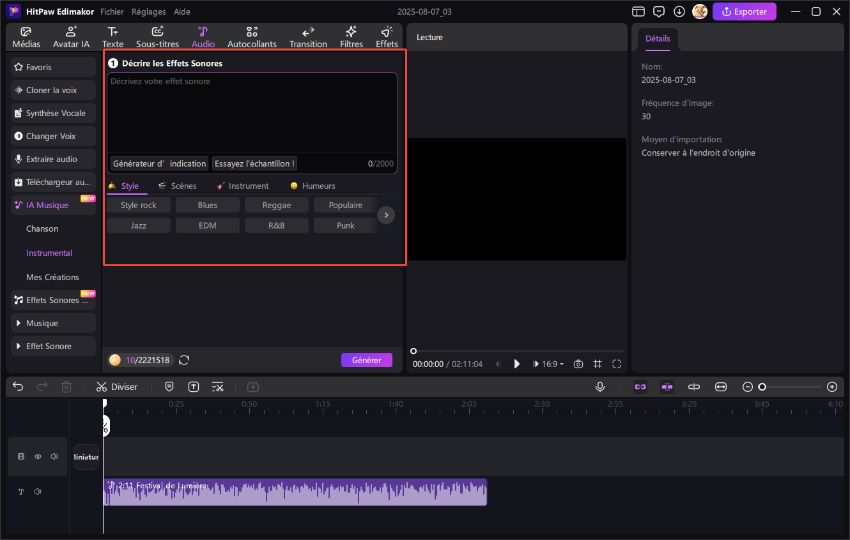This screenshot has width=850, height=540.
Task: Open the Filtres panel
Action: click(x=351, y=37)
